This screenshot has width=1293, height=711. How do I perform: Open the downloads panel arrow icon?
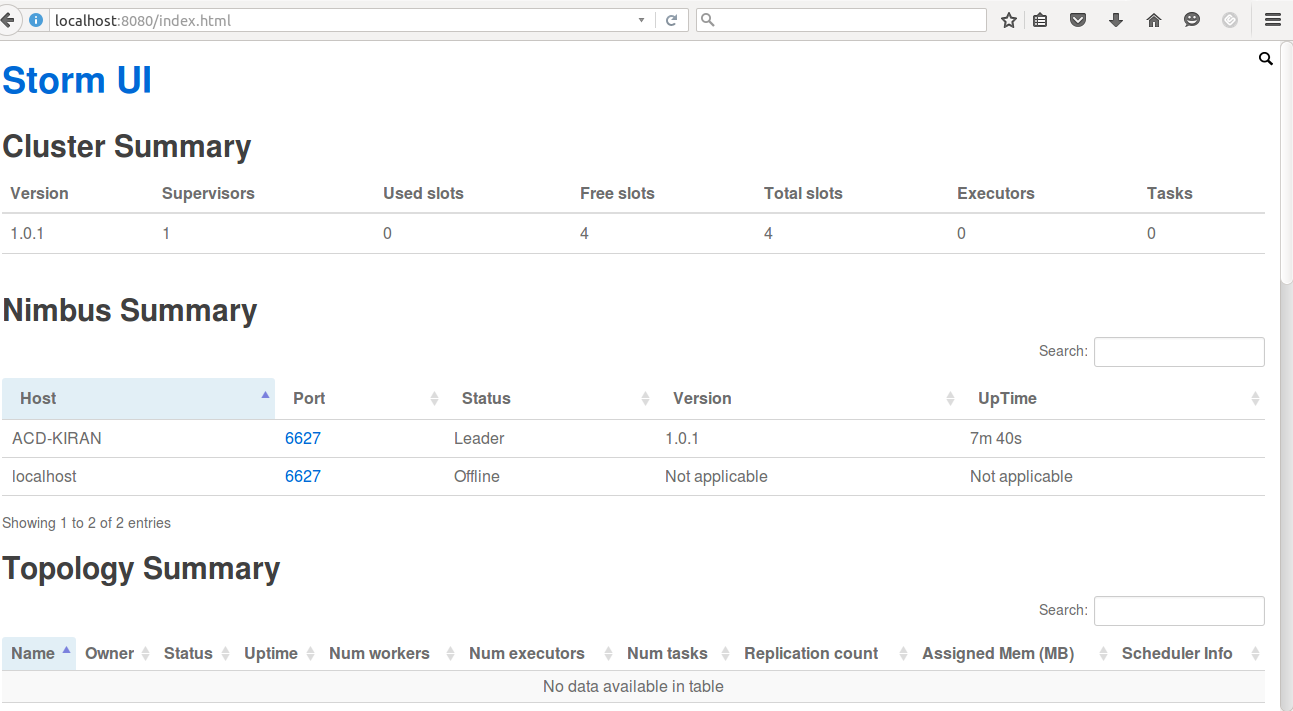coord(1115,19)
